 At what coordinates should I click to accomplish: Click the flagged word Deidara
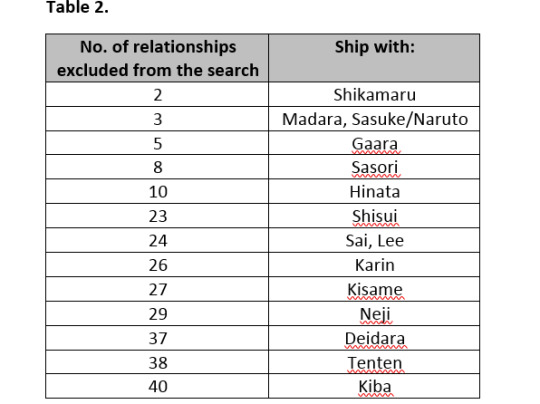point(375,338)
